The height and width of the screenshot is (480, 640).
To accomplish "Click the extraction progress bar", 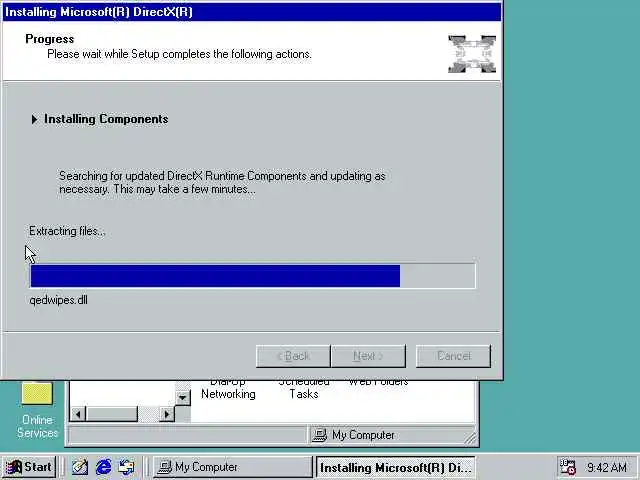I will pos(253,276).
